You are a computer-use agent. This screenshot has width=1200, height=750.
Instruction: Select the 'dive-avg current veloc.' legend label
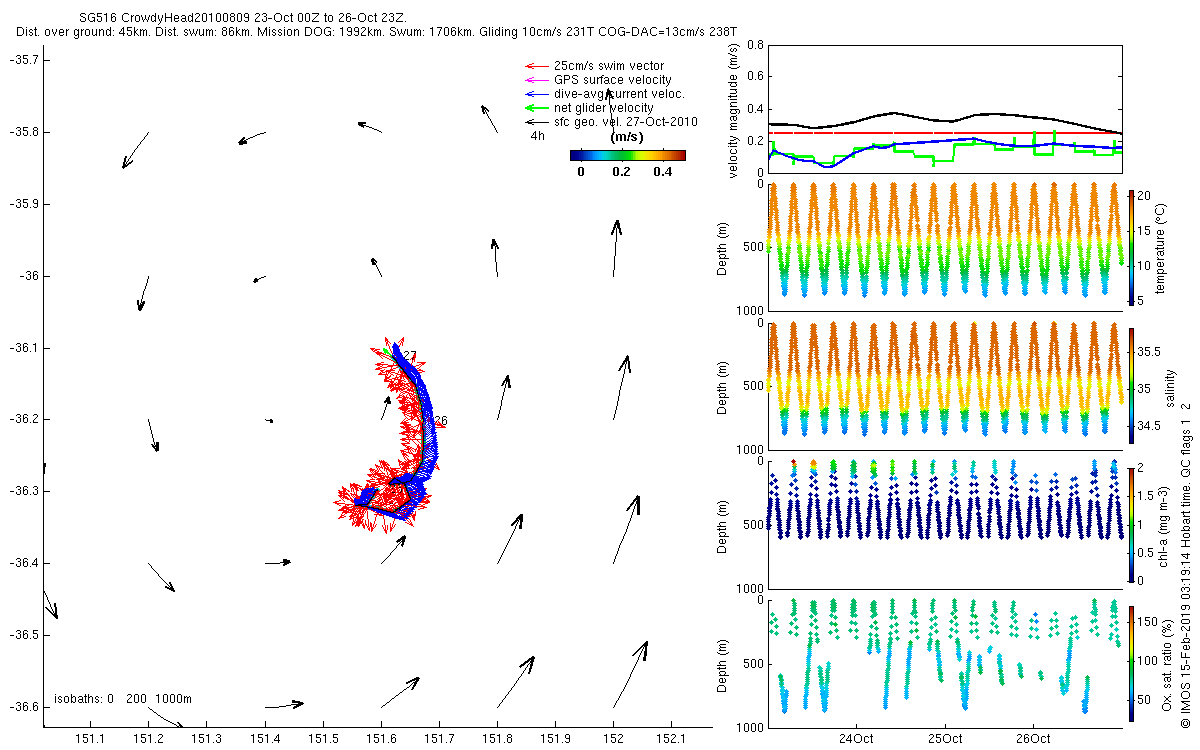click(x=619, y=94)
